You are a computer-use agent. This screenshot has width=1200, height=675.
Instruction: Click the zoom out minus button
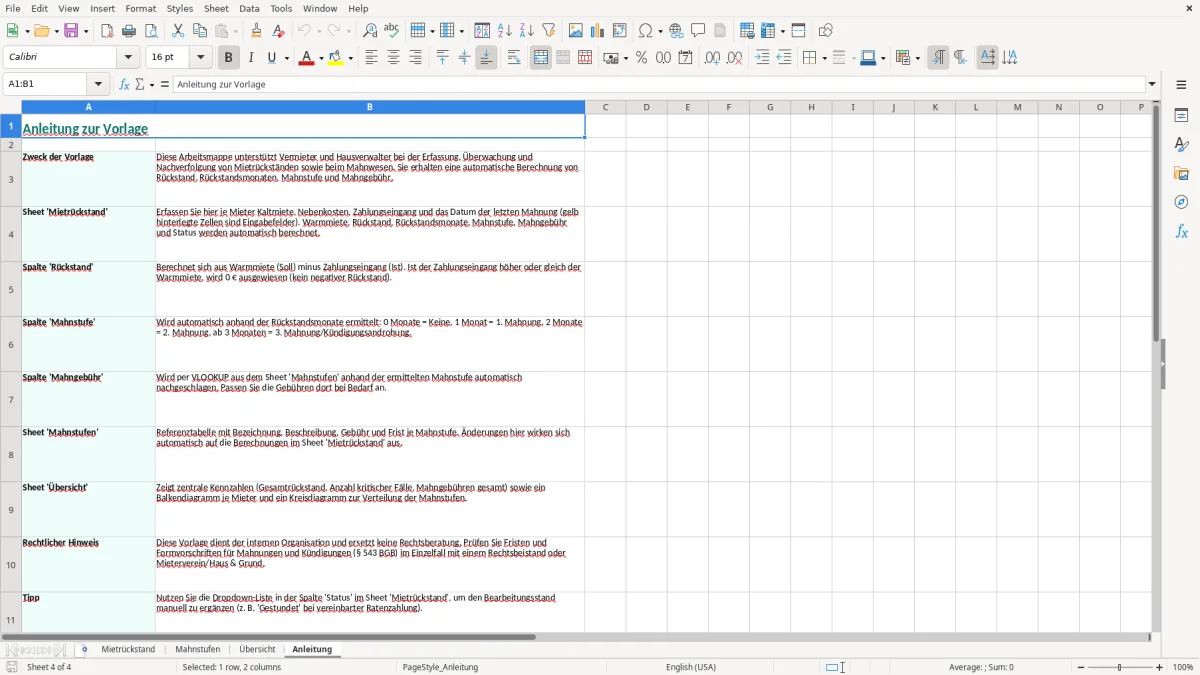click(1079, 667)
